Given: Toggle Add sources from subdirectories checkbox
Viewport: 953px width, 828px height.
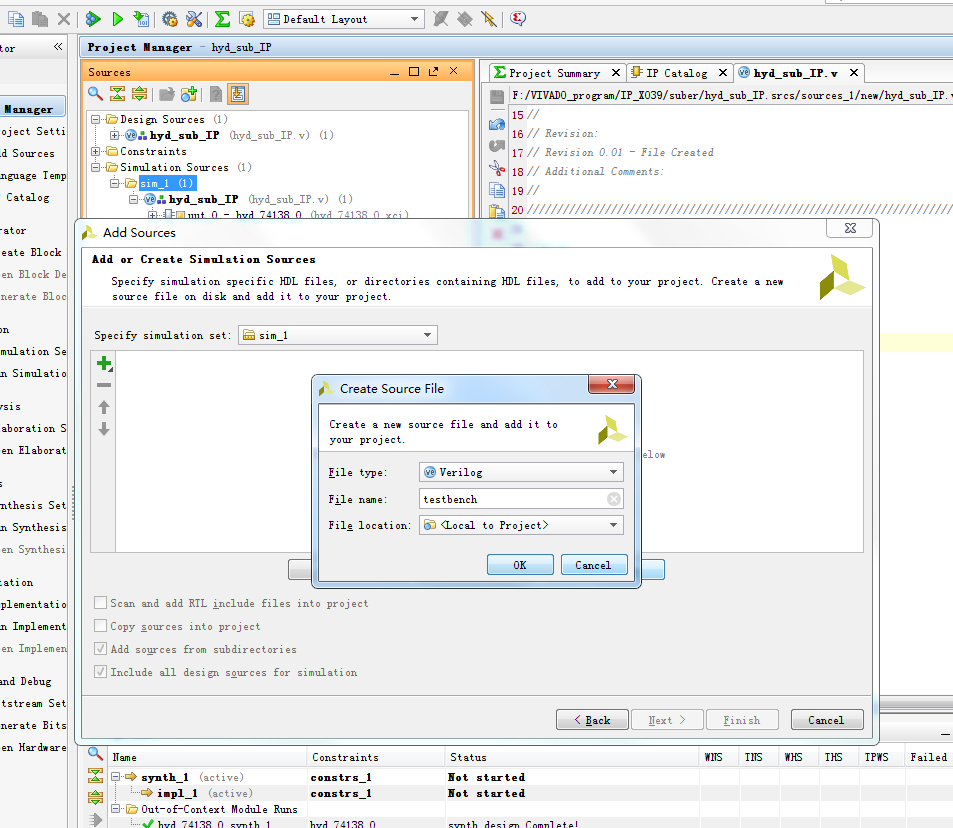Looking at the screenshot, I should pyautogui.click(x=101, y=649).
